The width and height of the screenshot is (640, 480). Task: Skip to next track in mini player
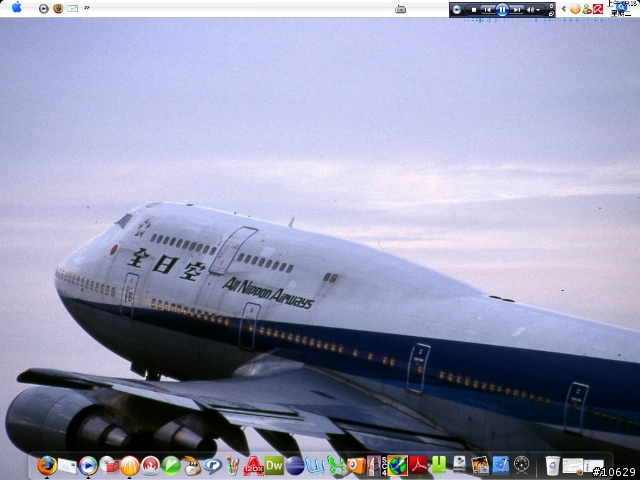[x=517, y=9]
